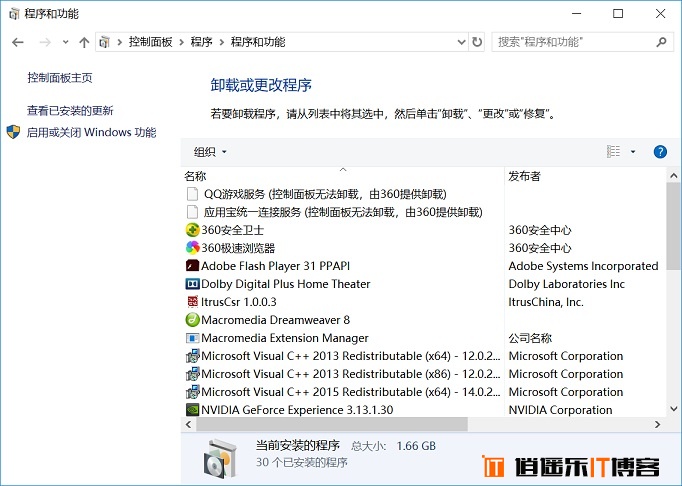Screen dimensions: 682x486
Task: Open help with the question mark icon
Action: 660,152
